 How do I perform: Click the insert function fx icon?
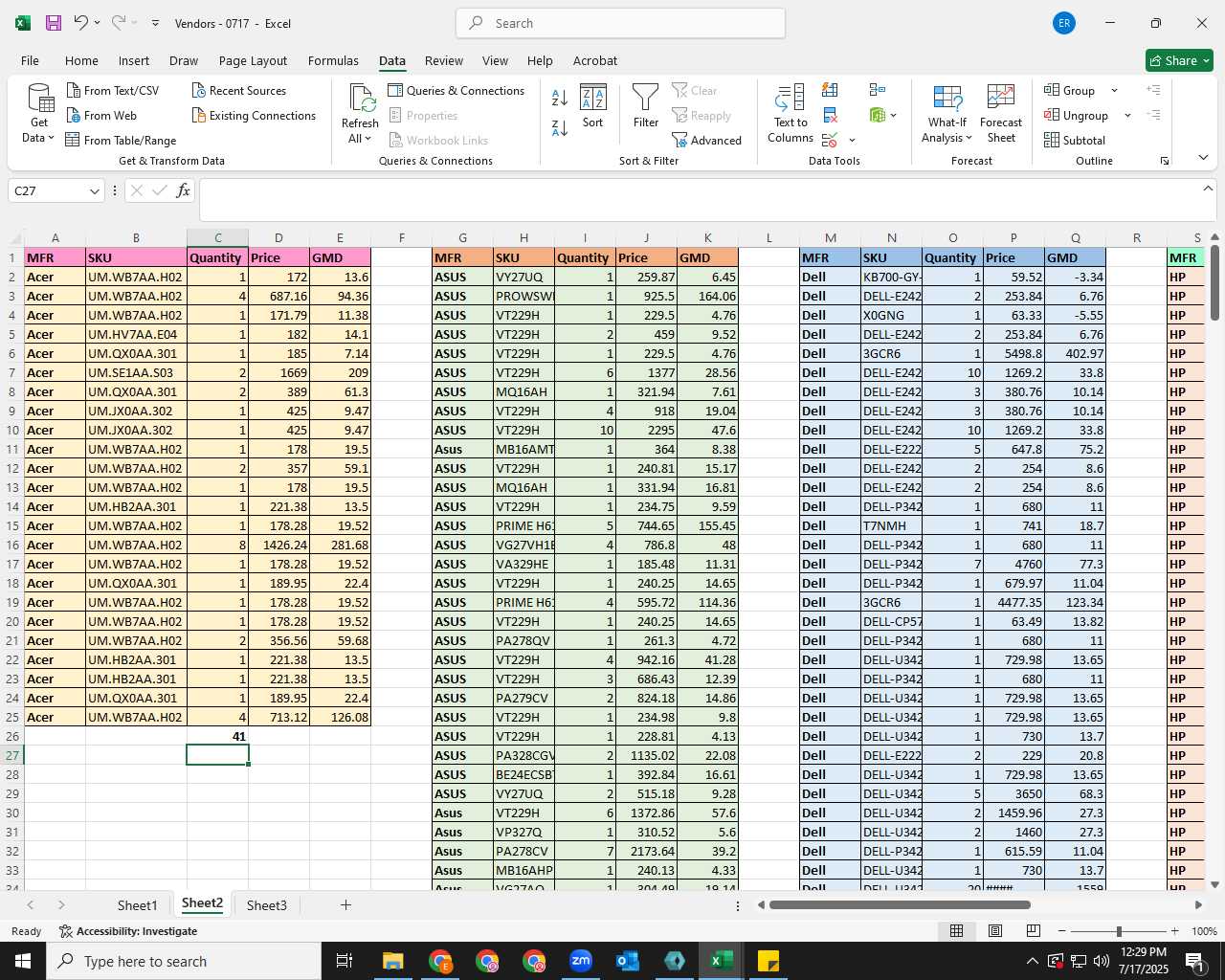pos(183,190)
